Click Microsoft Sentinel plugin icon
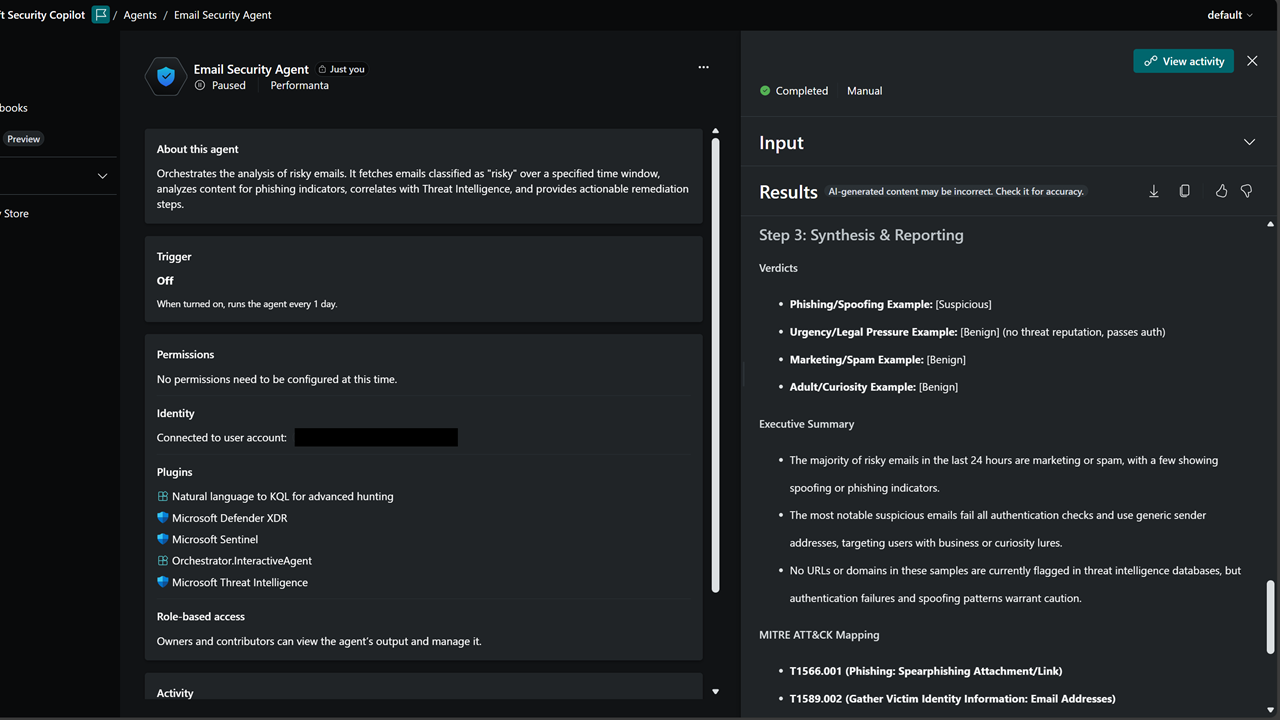The height and width of the screenshot is (720, 1280). (x=163, y=539)
